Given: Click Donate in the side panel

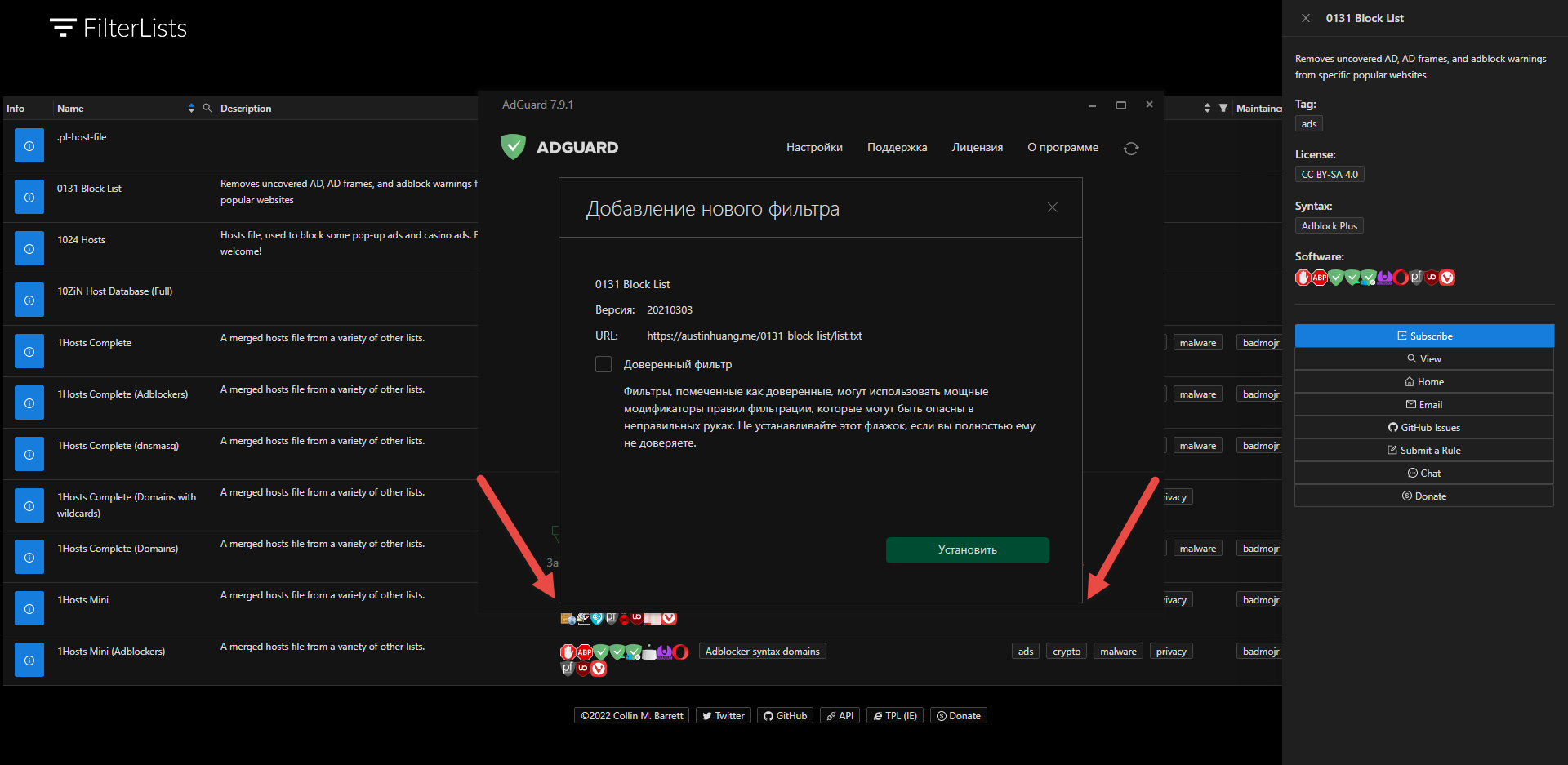Looking at the screenshot, I should [1424, 496].
